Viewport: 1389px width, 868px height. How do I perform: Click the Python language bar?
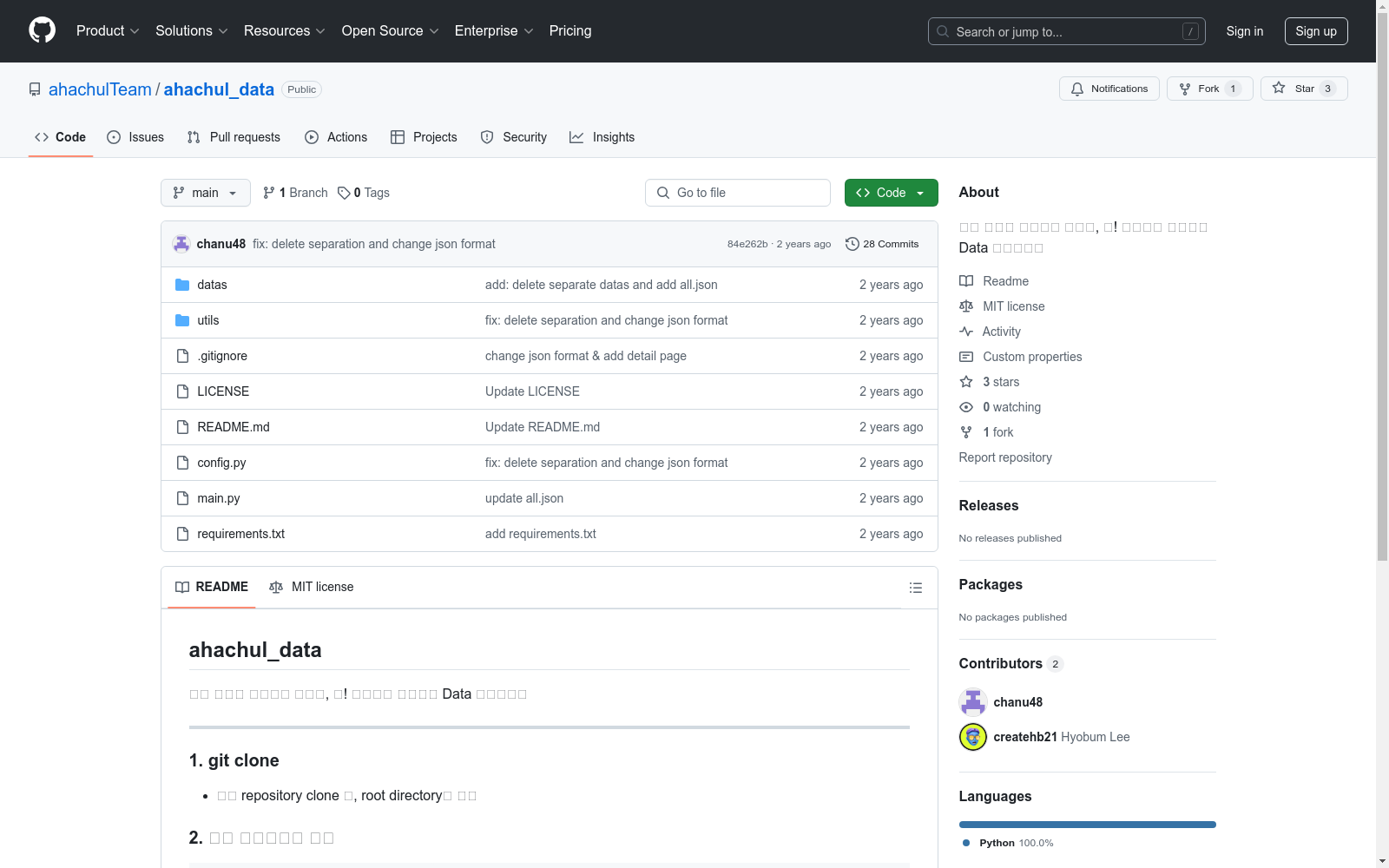(x=1088, y=825)
